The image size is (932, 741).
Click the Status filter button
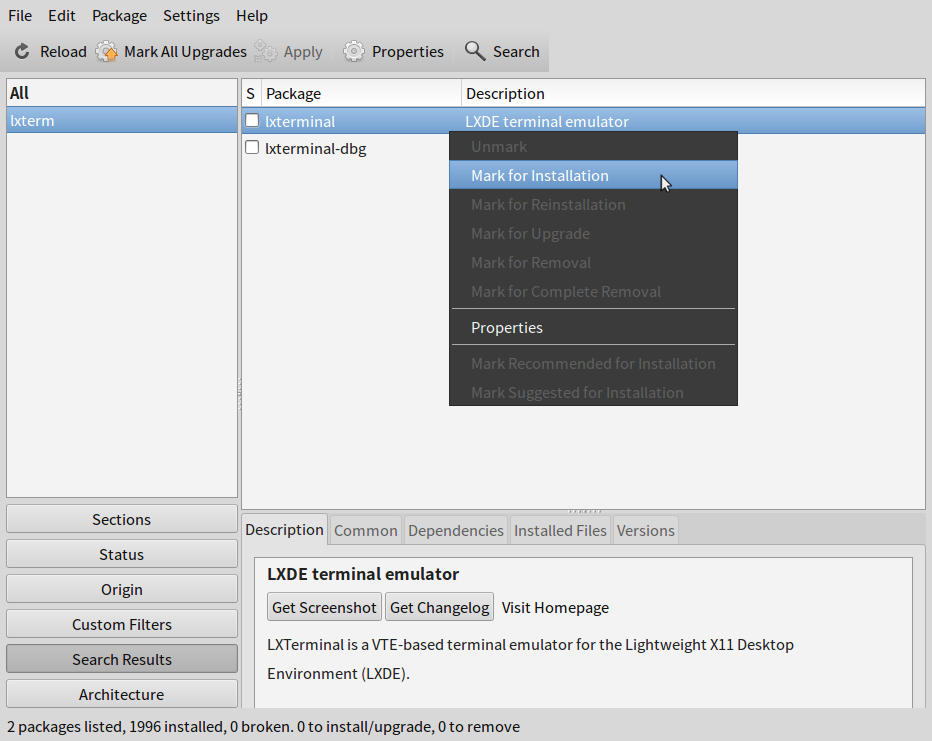click(122, 554)
